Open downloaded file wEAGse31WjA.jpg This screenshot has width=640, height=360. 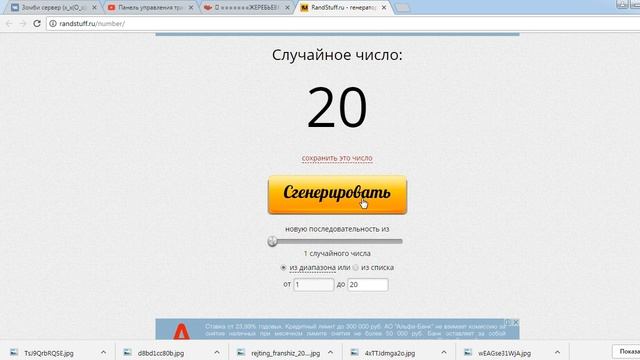pyautogui.click(x=504, y=353)
